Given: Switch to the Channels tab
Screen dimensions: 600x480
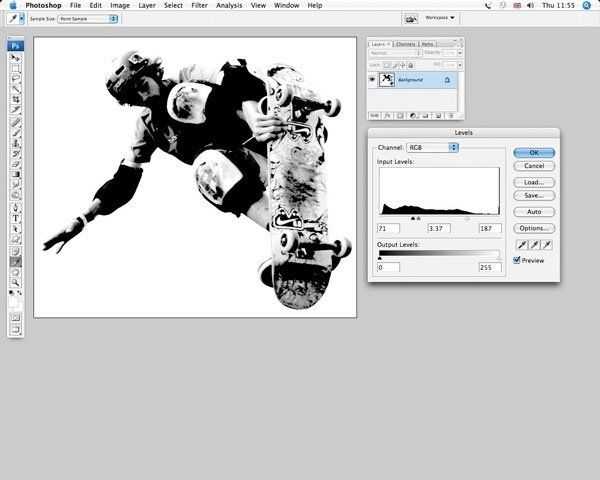Looking at the screenshot, I should click(405, 44).
